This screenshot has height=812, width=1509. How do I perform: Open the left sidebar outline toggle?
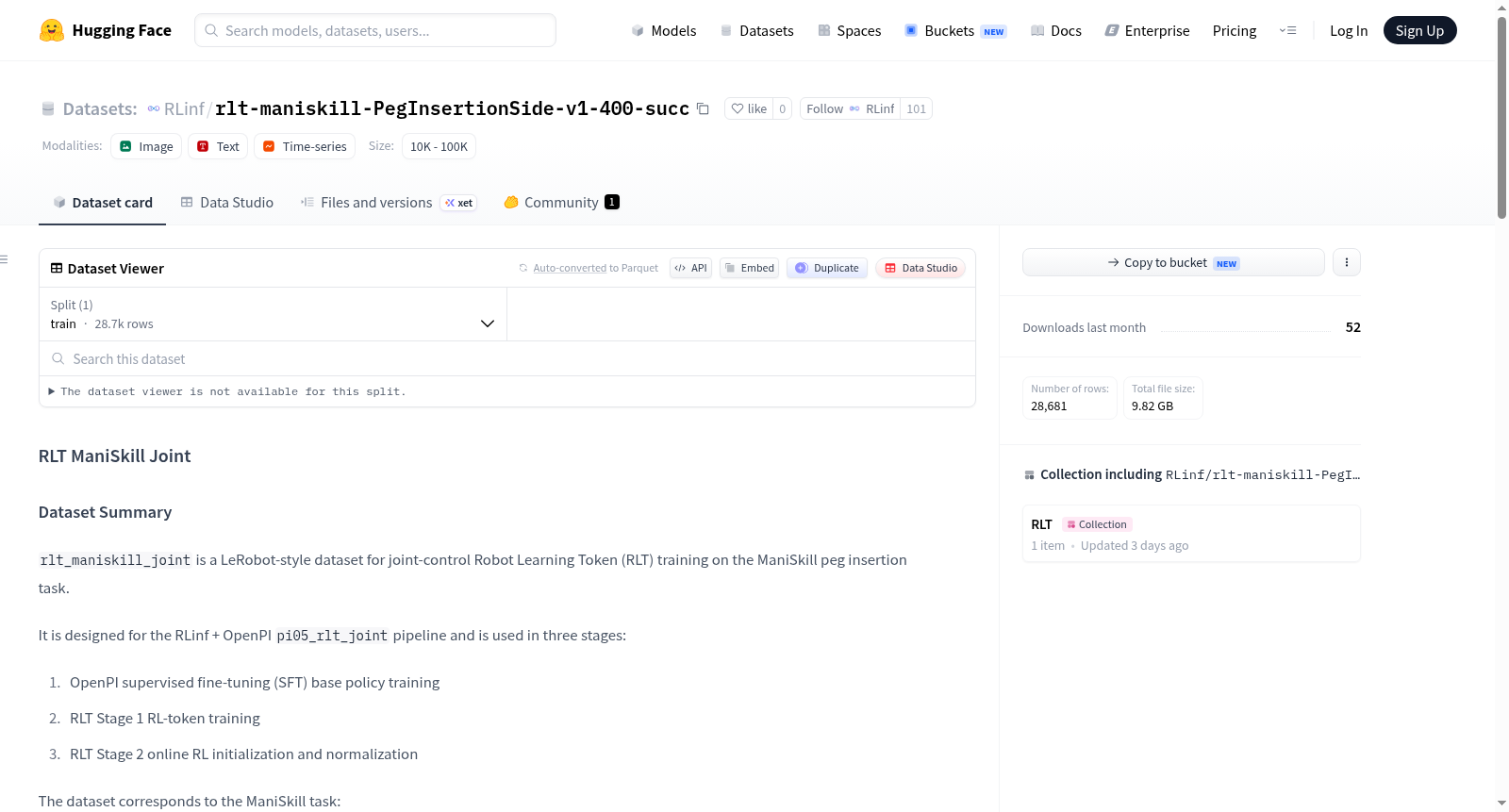(x=4, y=259)
